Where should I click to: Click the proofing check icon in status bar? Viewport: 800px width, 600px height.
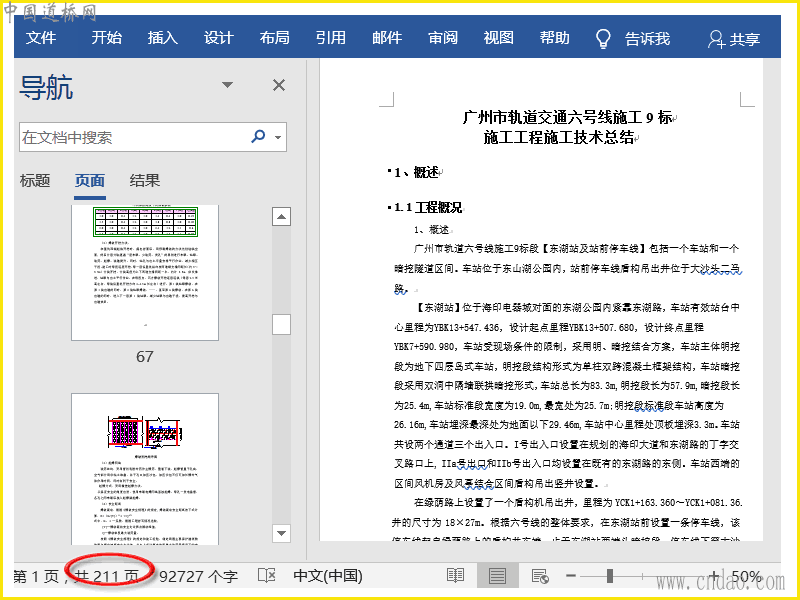(x=266, y=576)
